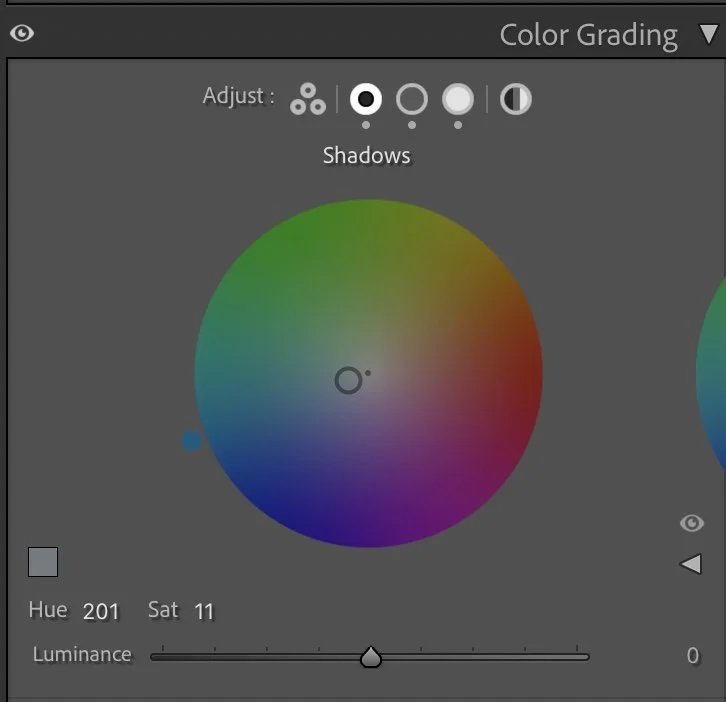Click the Hue value 201 field
Image resolution: width=726 pixels, height=702 pixels.
pos(101,611)
